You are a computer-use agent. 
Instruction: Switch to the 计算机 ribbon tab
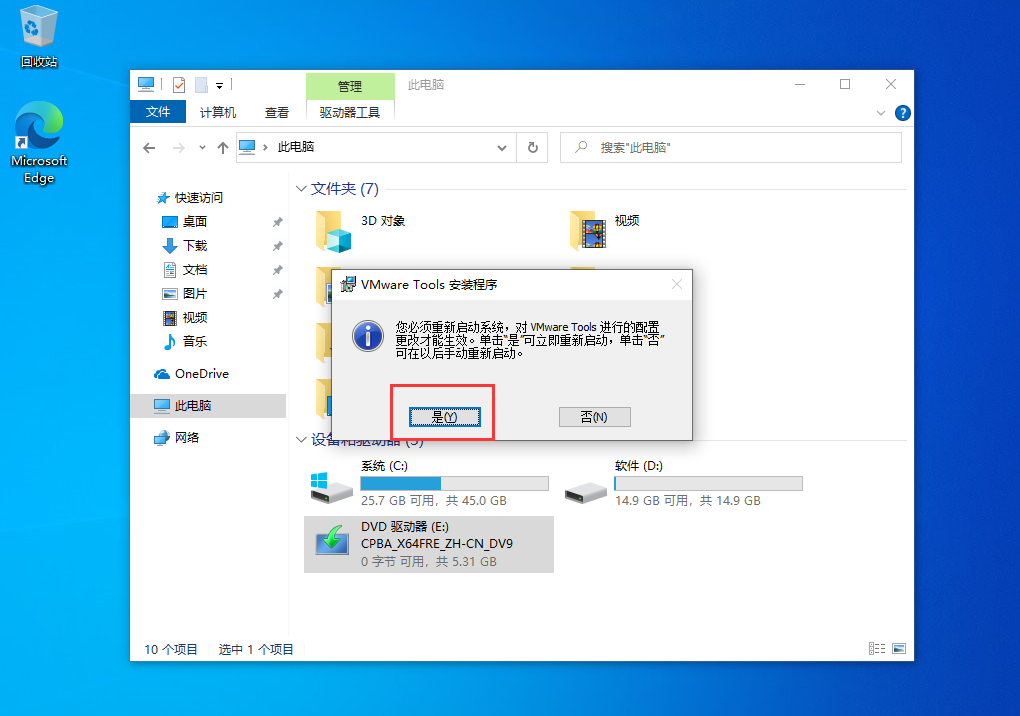pos(217,113)
